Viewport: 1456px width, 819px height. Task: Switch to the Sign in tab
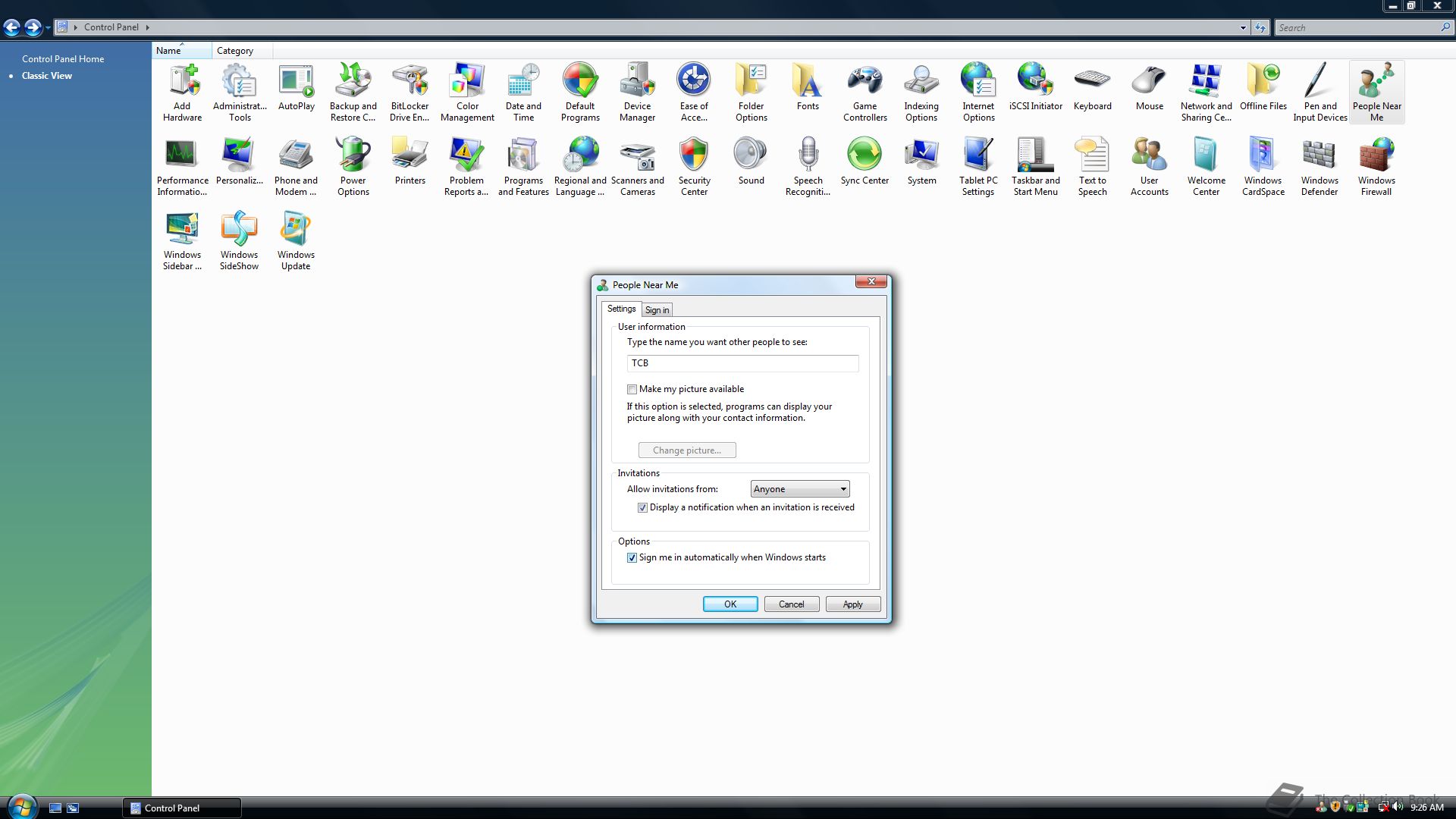[x=657, y=309]
